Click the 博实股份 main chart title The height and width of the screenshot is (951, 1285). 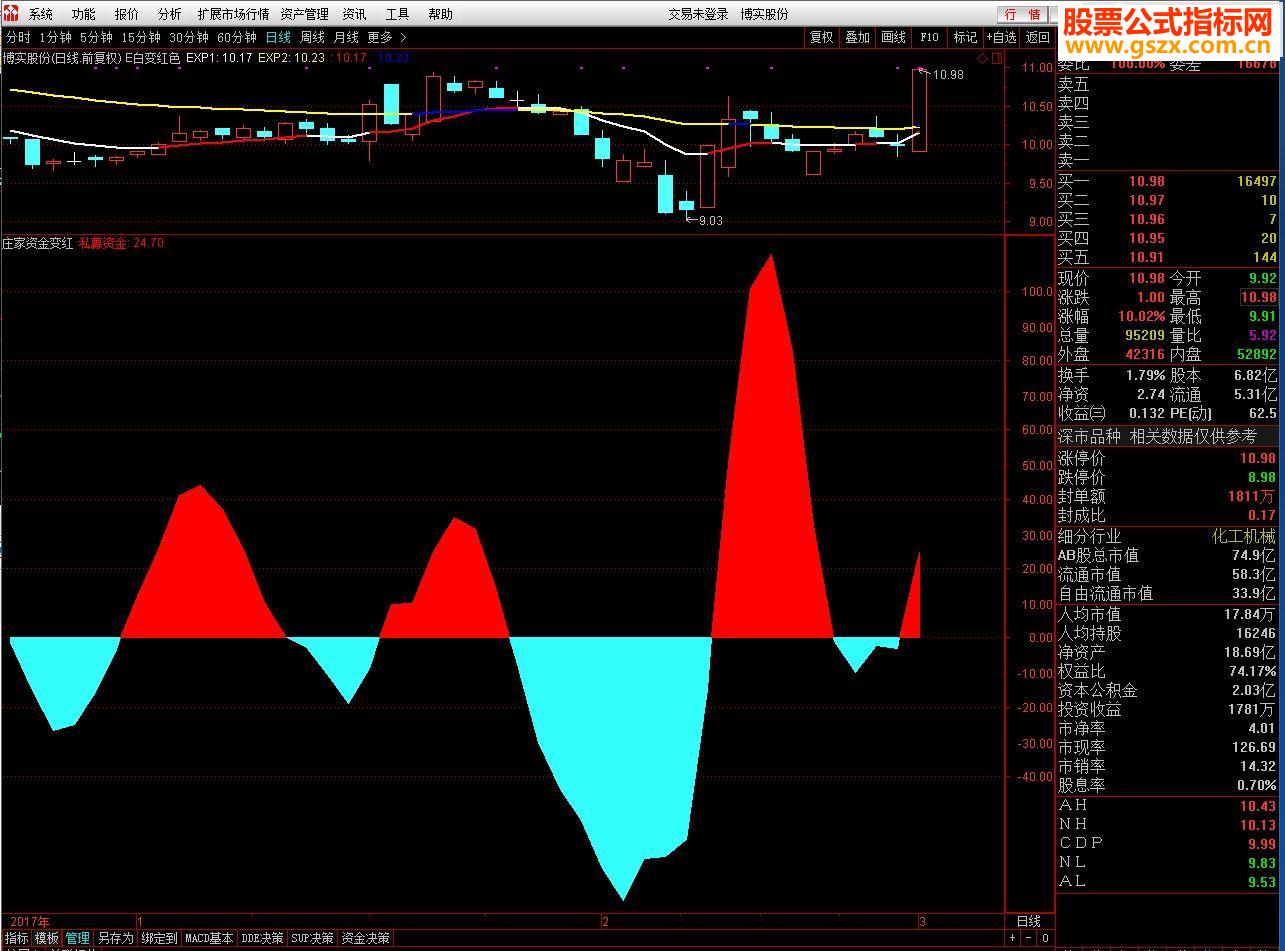coord(61,57)
